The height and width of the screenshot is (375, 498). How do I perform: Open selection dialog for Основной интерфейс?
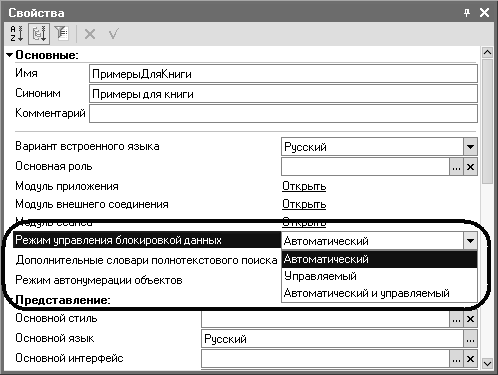(456, 359)
